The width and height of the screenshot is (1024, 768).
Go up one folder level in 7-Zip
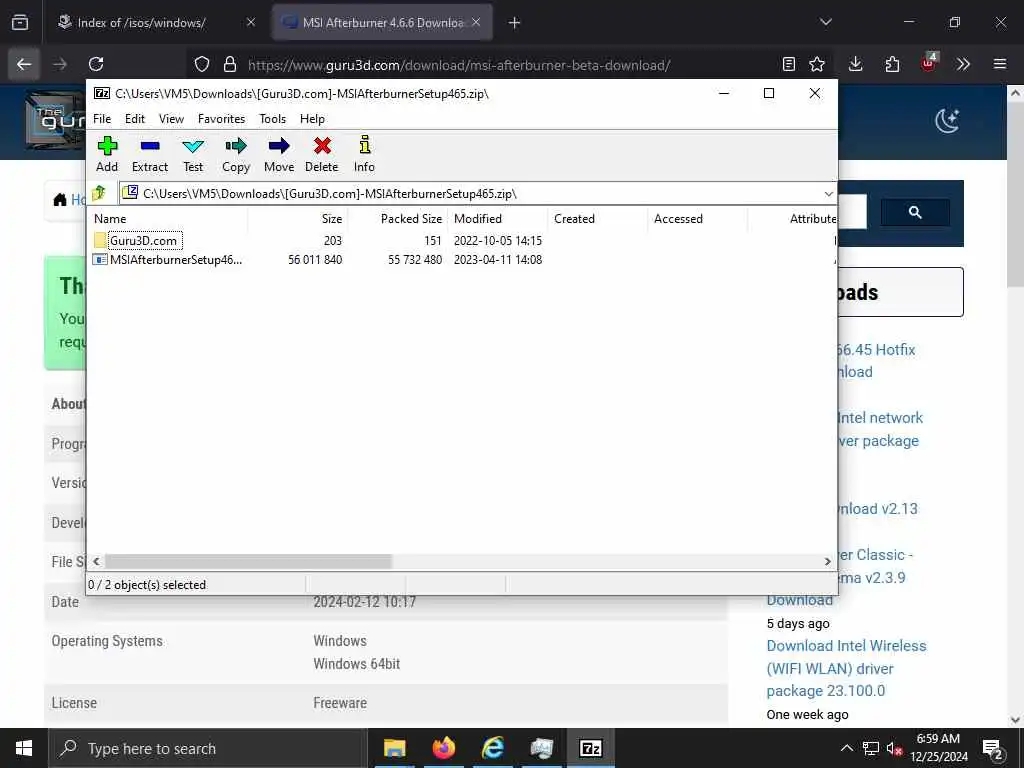99,193
